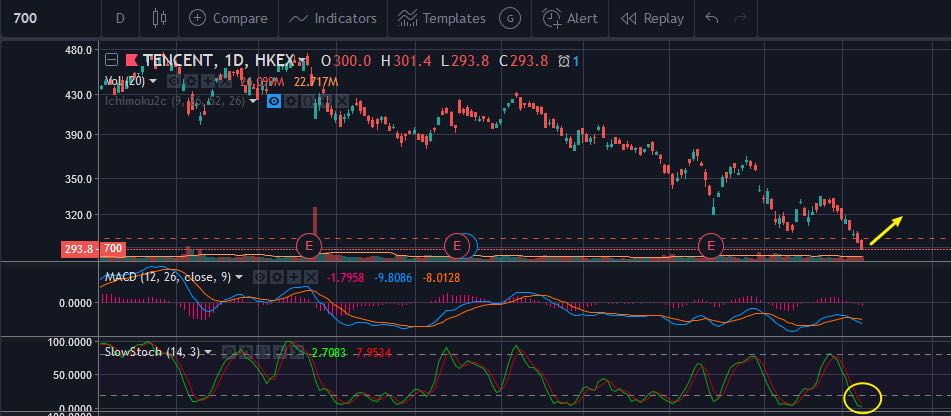Open the Ichimoku2c source code braces icon

pyautogui.click(x=308, y=101)
